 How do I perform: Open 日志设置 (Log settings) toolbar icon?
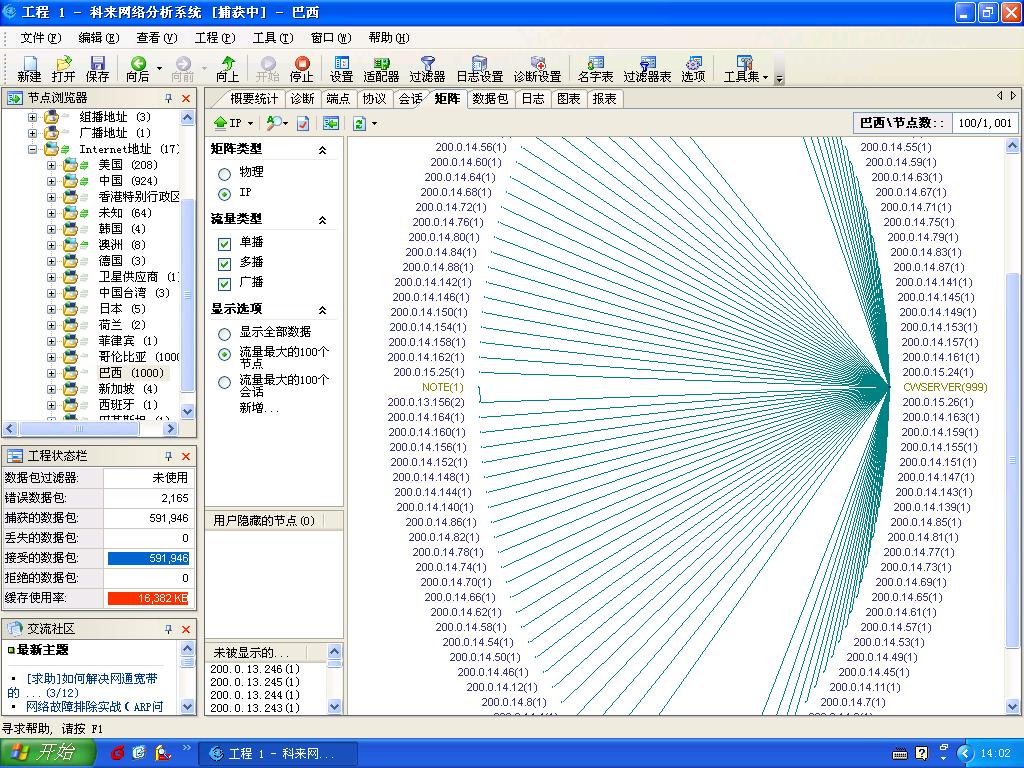tap(479, 68)
